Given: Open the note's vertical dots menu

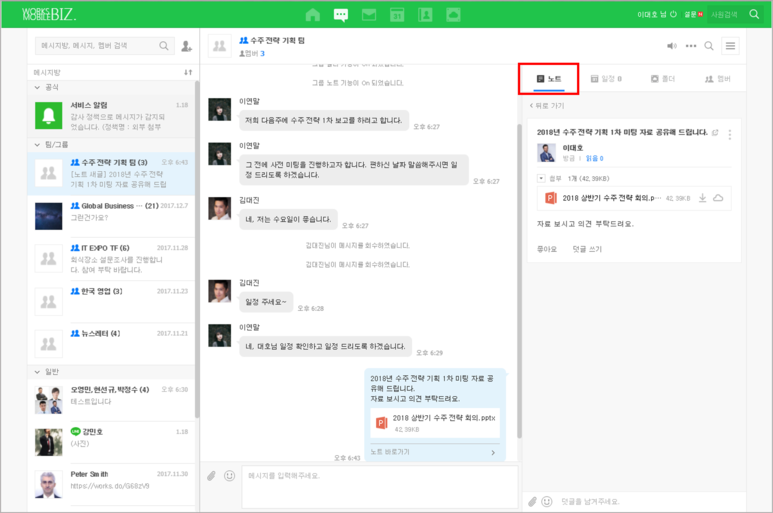Looking at the screenshot, I should (730, 134).
